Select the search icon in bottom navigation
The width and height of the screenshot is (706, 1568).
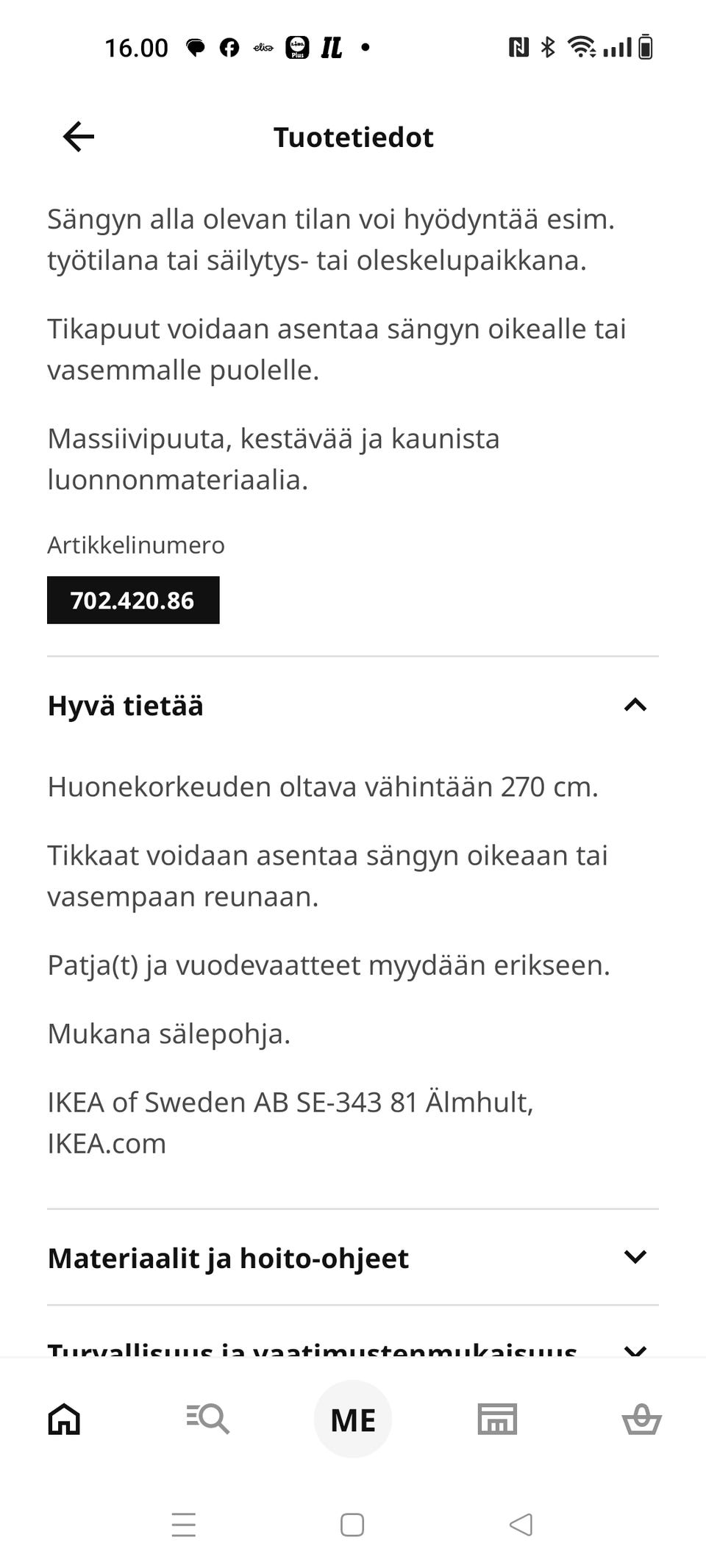208,1417
